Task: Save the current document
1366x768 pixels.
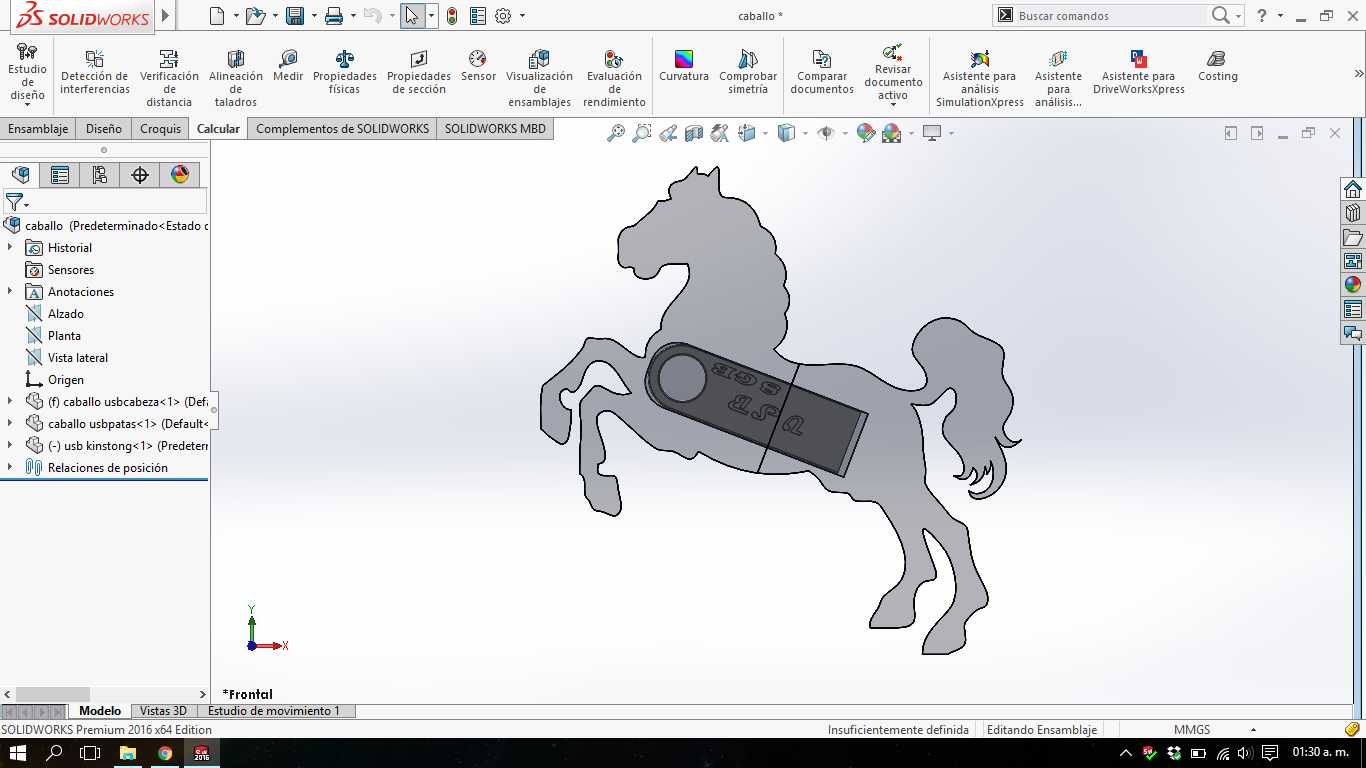Action: [295, 16]
